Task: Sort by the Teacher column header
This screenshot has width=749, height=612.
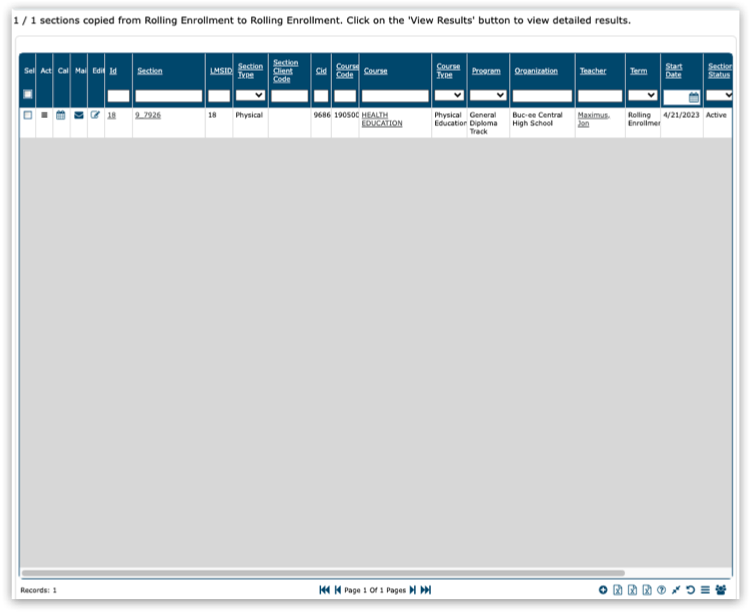Action: [x=593, y=71]
